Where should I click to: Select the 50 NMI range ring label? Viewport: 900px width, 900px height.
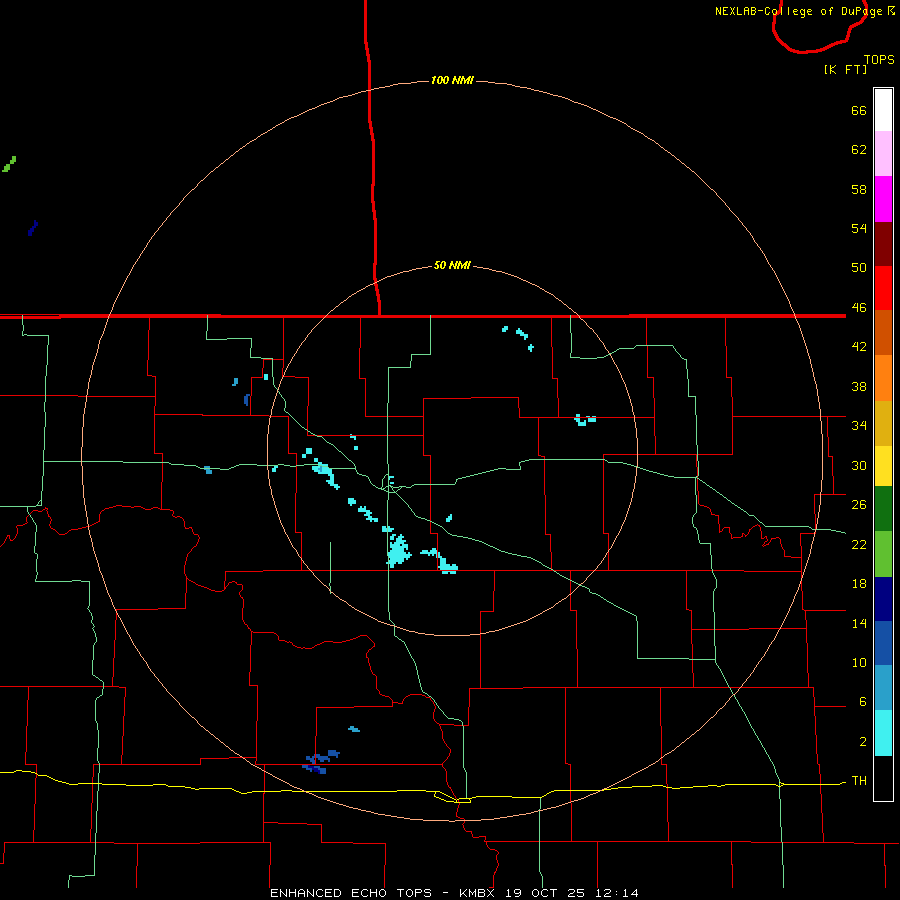pos(452,265)
